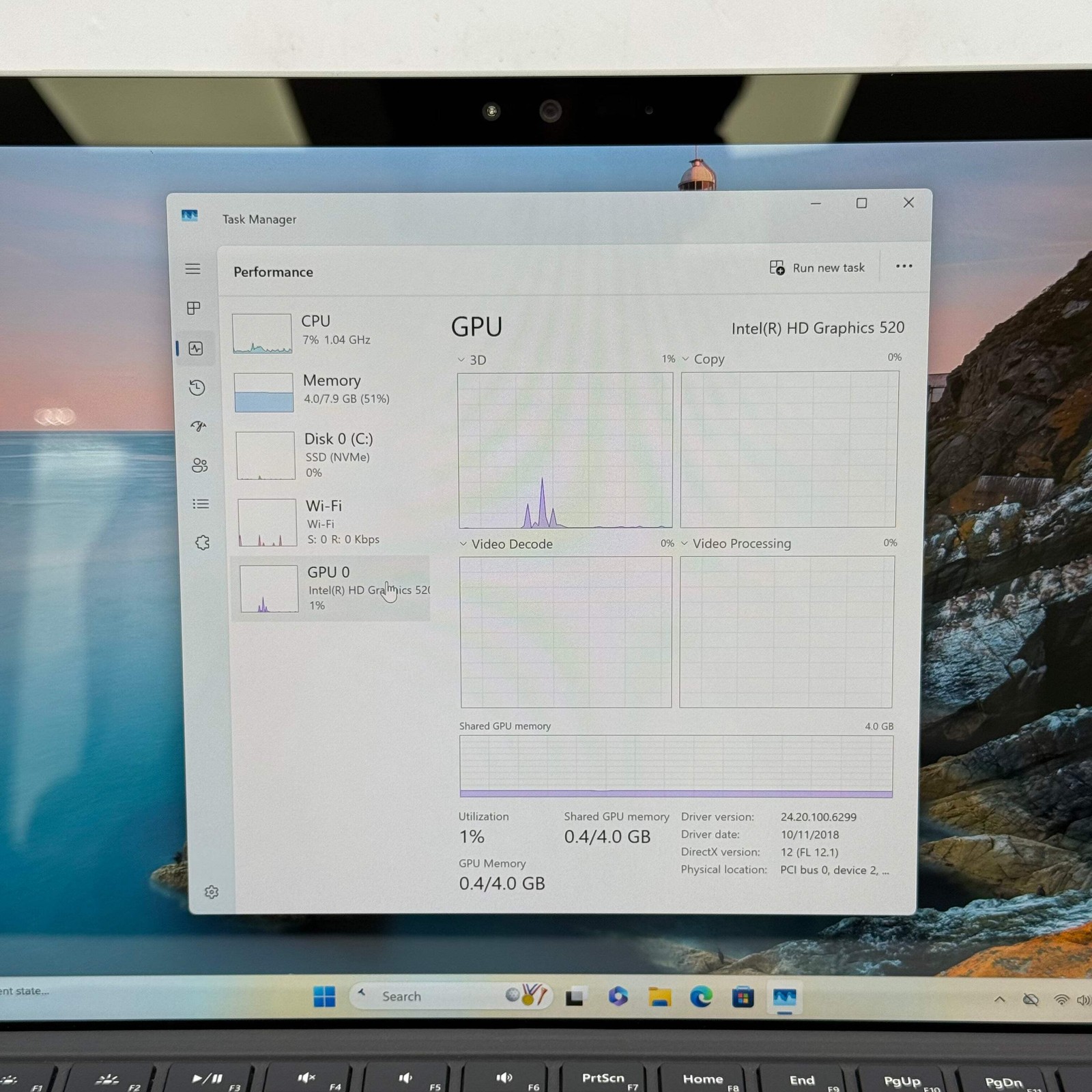Click the Wi-Fi system tray icon
The image size is (1092, 1092).
tap(1061, 1000)
